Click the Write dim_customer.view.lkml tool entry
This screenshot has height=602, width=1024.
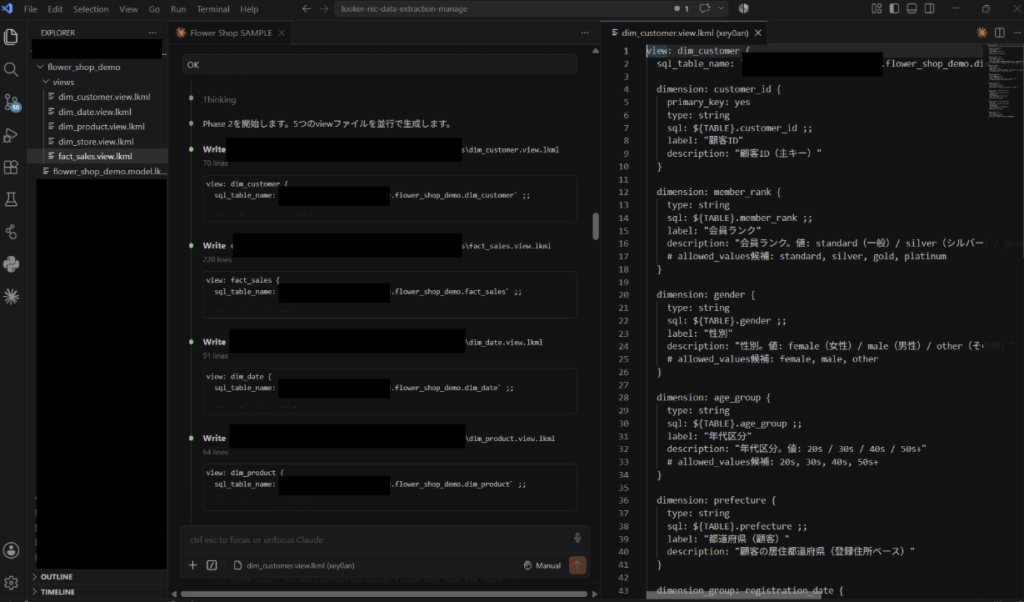[x=381, y=150]
